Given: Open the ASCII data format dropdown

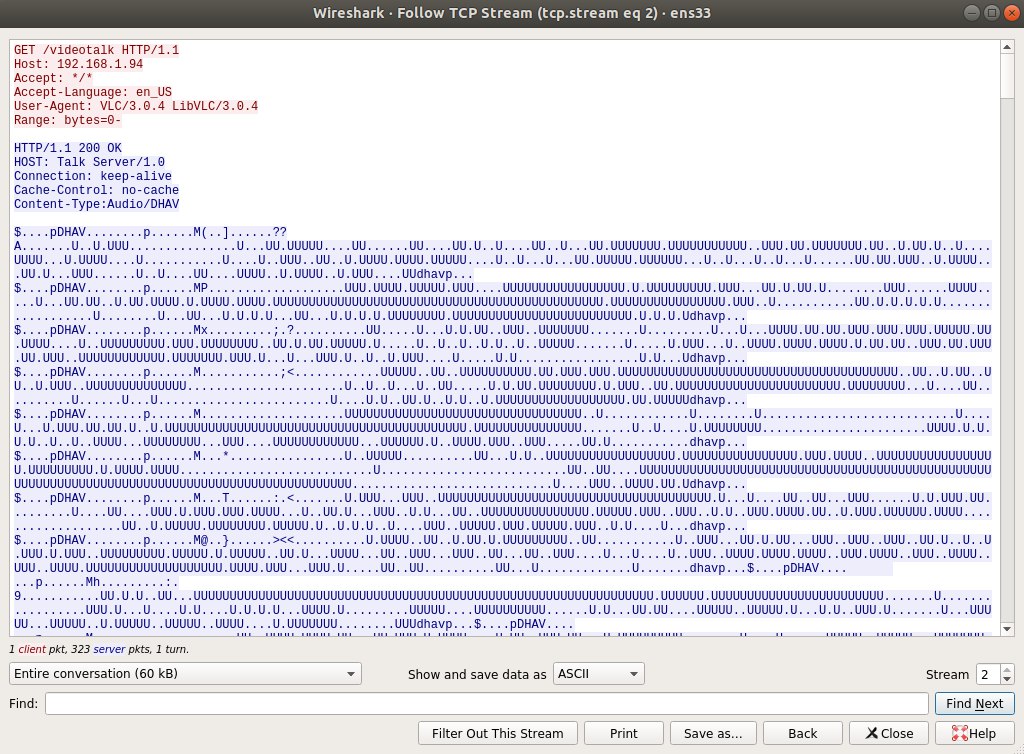Looking at the screenshot, I should (x=598, y=674).
